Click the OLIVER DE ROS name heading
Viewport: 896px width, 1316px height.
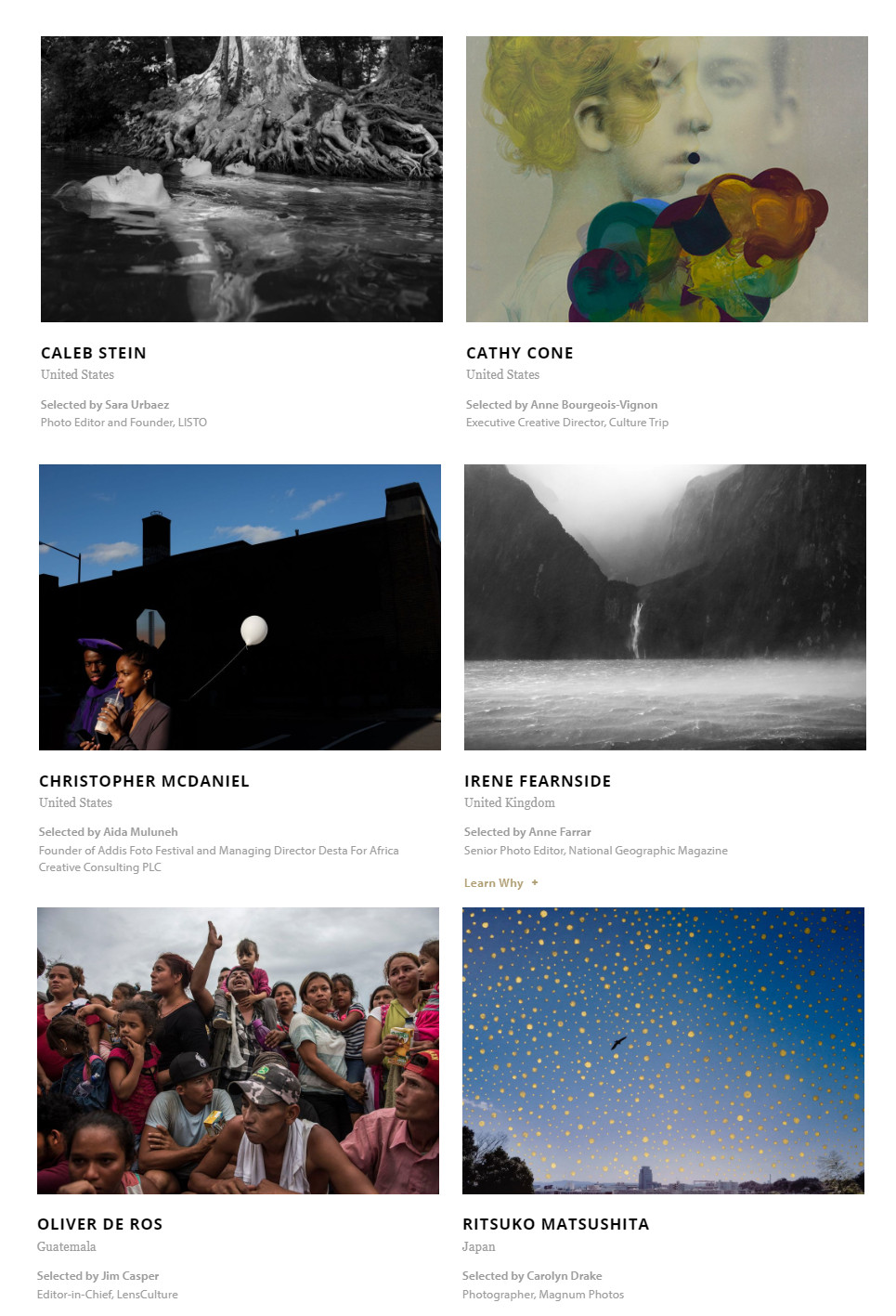(x=100, y=1224)
